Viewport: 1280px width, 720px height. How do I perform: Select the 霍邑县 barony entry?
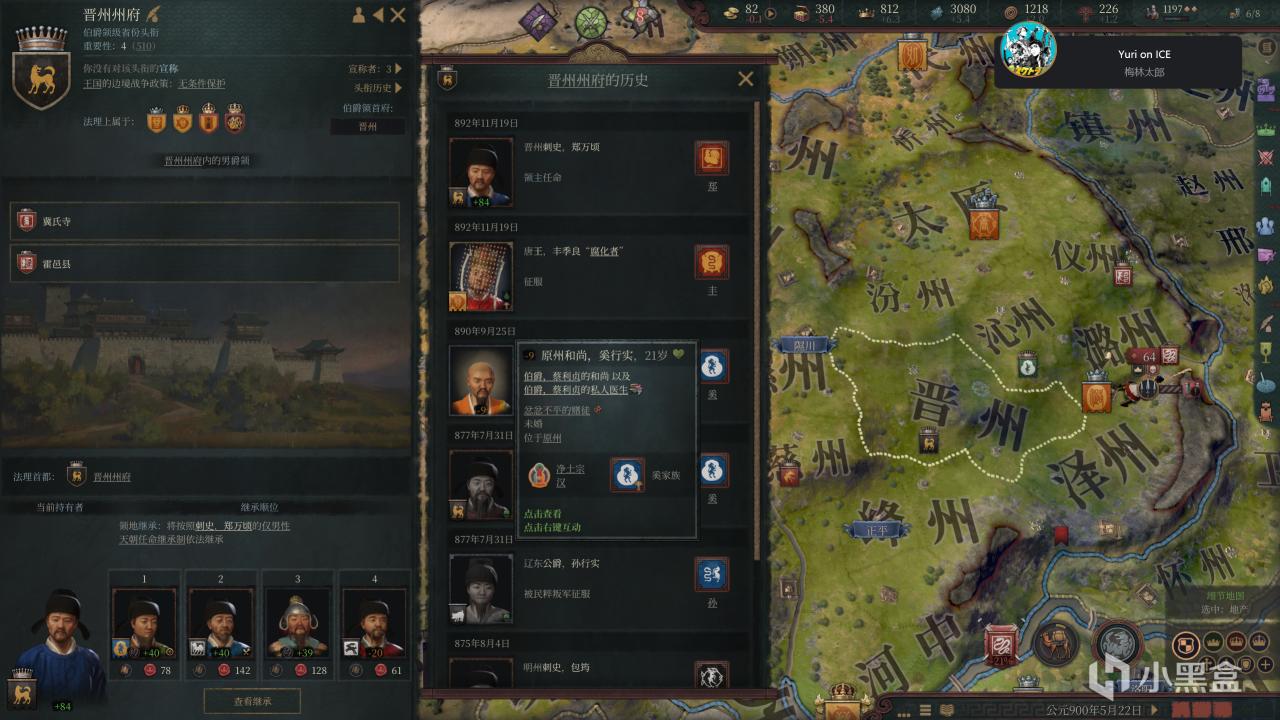click(205, 264)
